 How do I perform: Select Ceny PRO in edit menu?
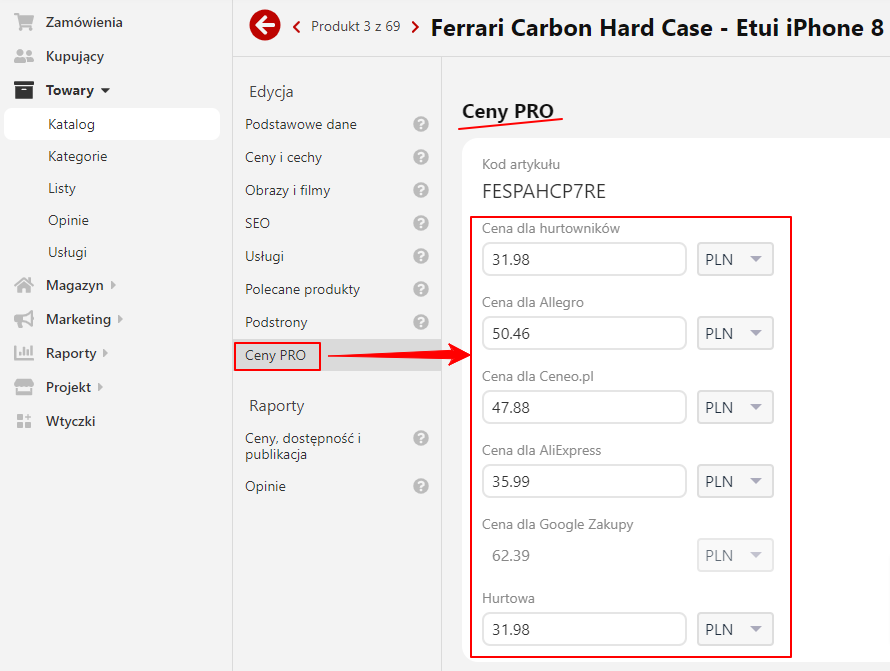276,355
